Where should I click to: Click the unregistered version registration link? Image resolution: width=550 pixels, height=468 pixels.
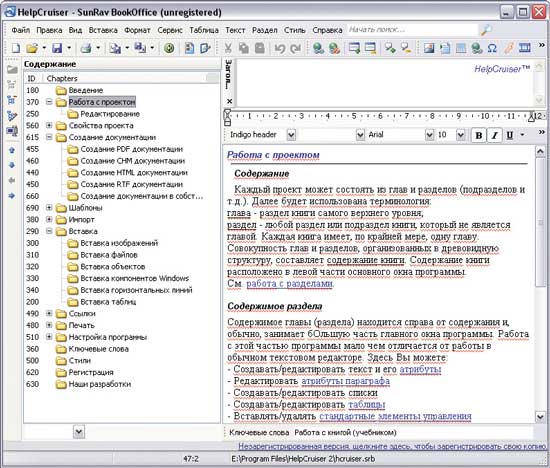click(x=392, y=447)
